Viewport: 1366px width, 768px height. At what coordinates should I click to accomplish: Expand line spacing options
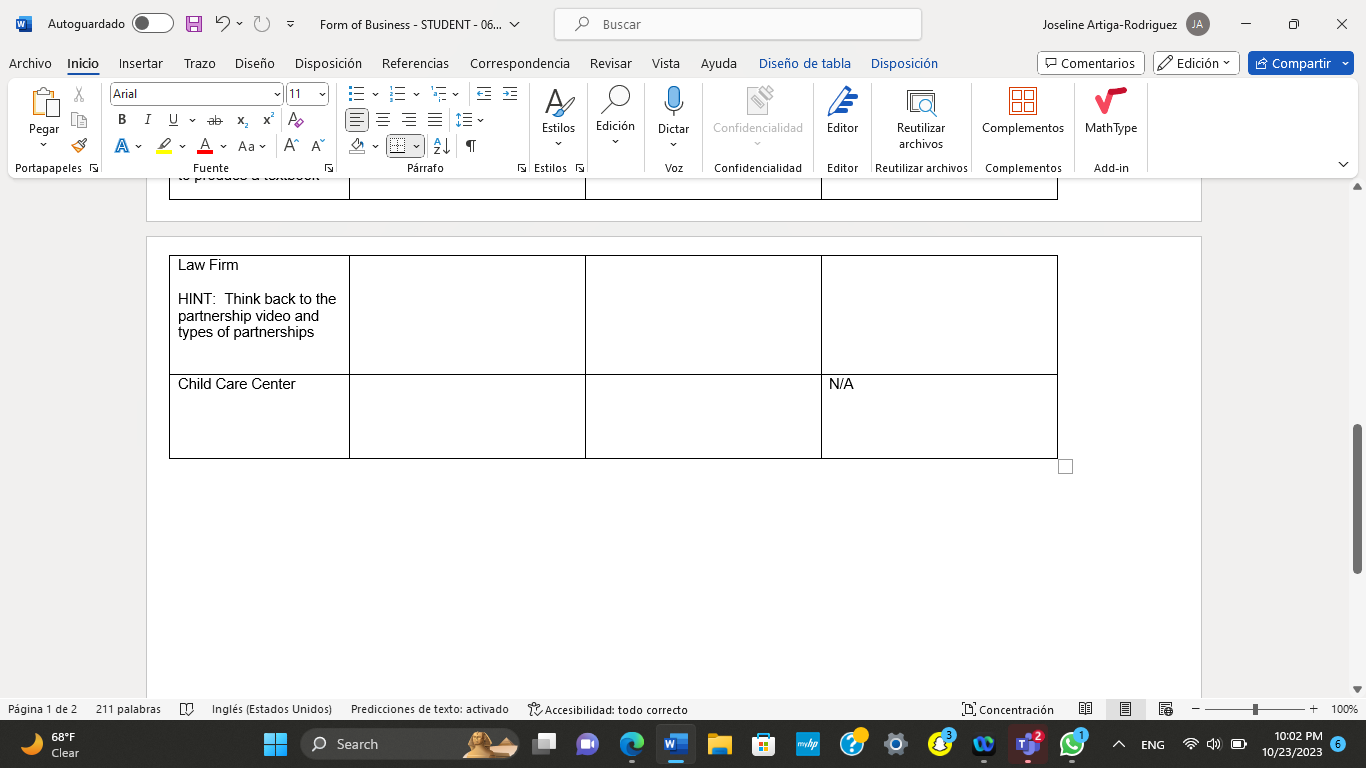(481, 120)
